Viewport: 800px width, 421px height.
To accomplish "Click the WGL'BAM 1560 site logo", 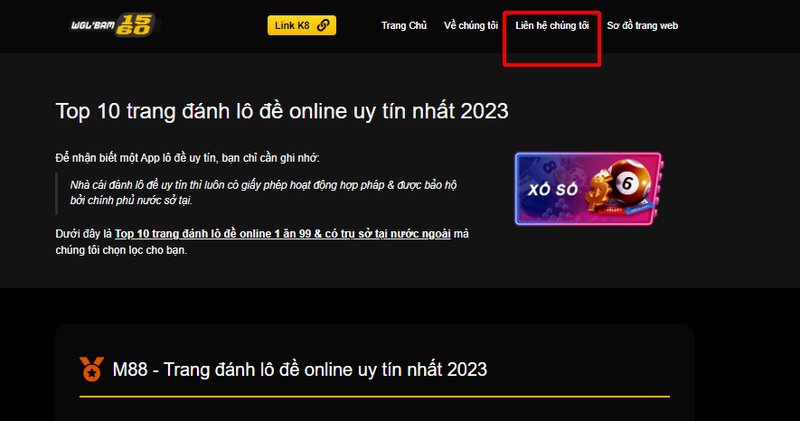I will tap(116, 25).
